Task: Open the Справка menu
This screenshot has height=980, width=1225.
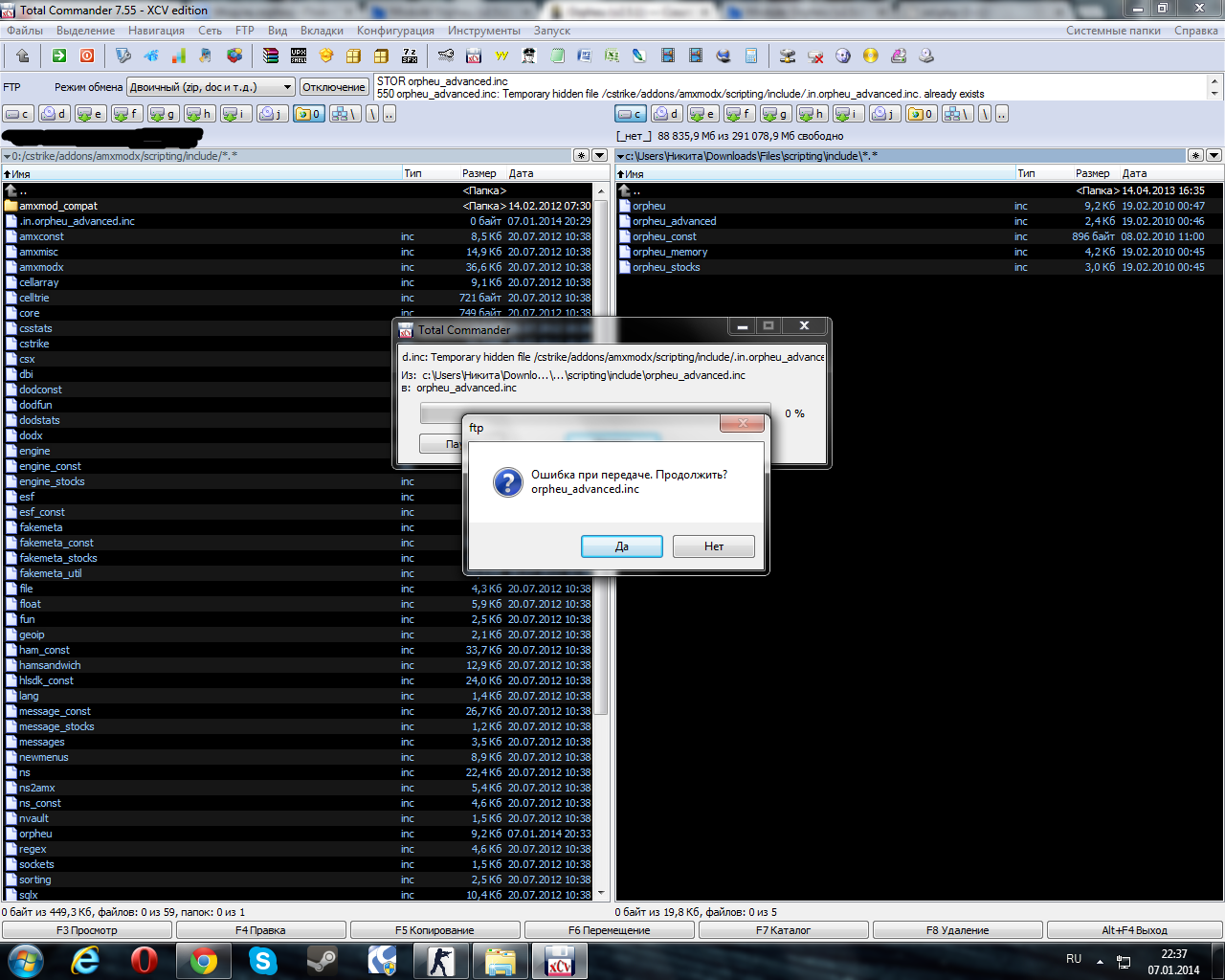Action: pyautogui.click(x=1196, y=31)
